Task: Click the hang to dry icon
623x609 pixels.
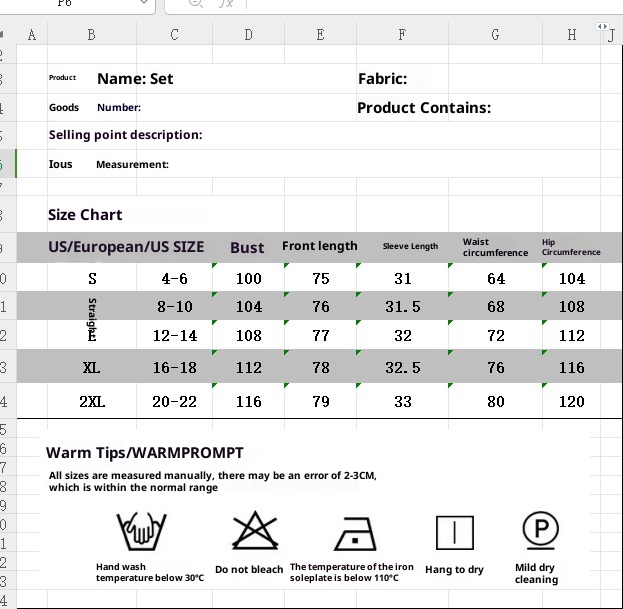Action: pos(453,533)
